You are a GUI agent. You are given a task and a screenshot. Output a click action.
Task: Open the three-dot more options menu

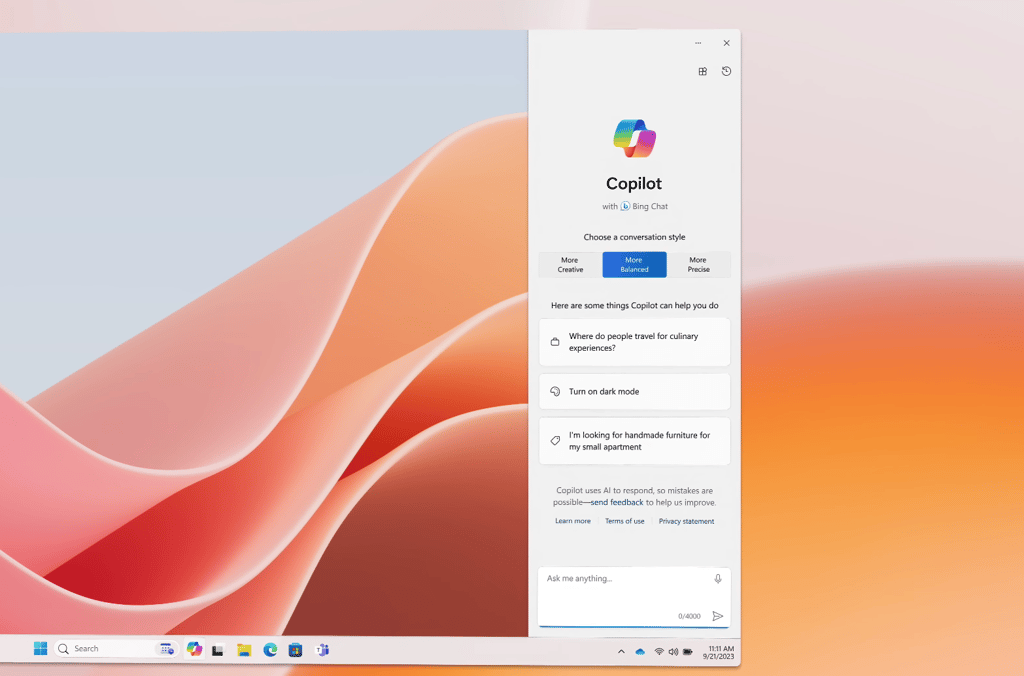click(698, 43)
